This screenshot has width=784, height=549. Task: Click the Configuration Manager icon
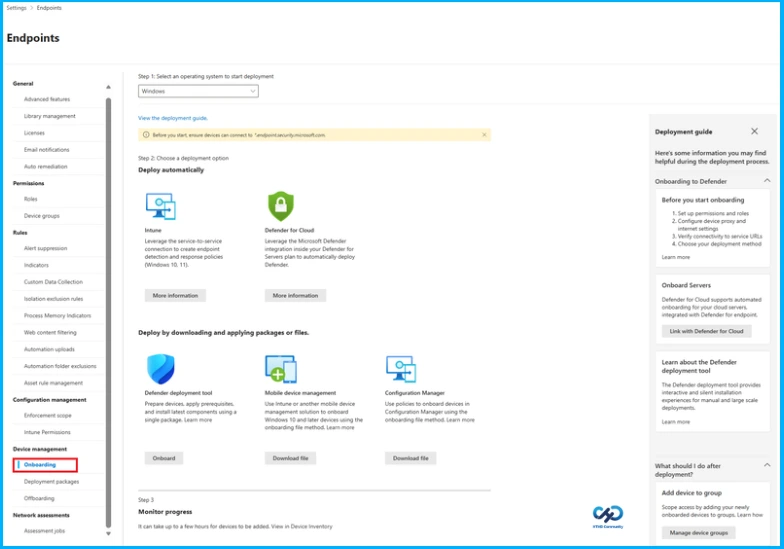pyautogui.click(x=401, y=369)
